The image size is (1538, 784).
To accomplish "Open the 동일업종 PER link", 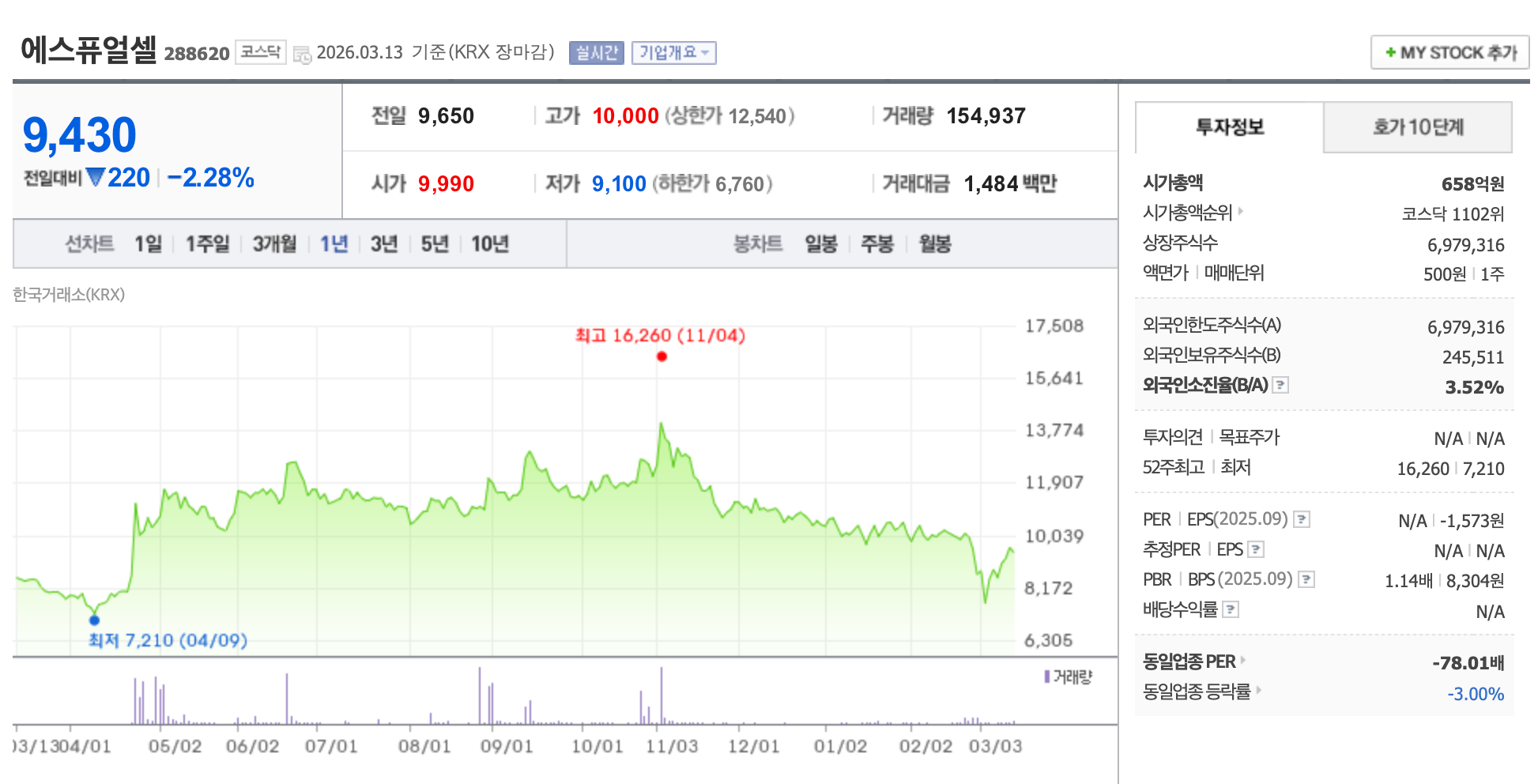I will [x=1189, y=661].
